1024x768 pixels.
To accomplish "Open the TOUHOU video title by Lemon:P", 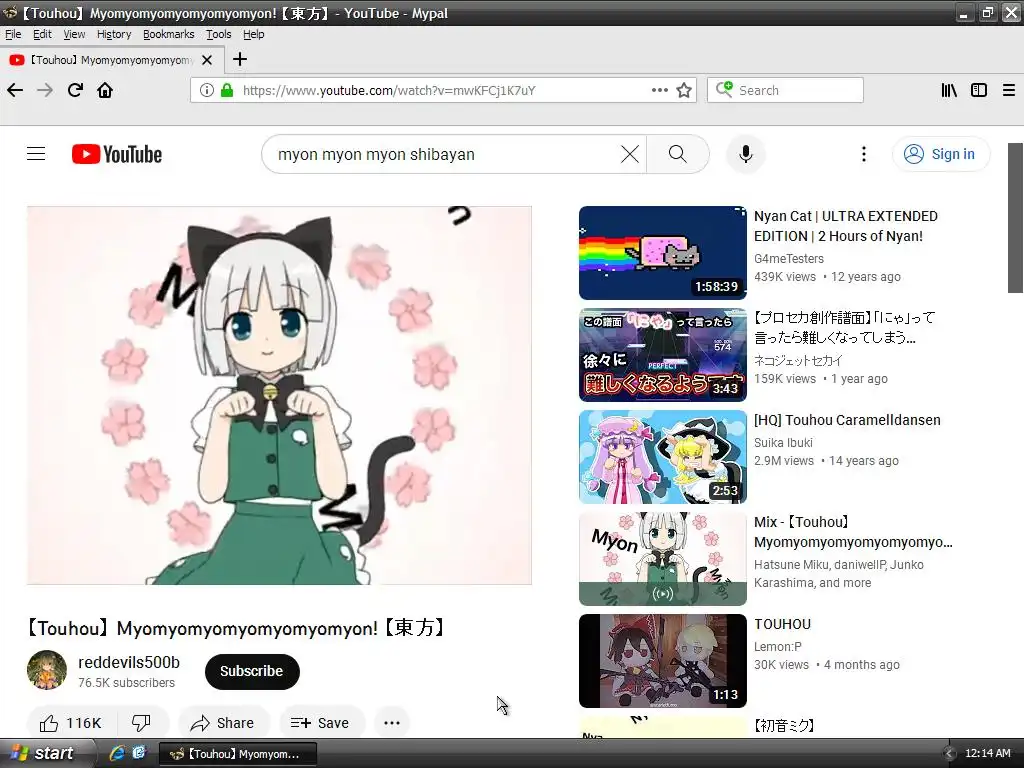I will click(x=782, y=624).
